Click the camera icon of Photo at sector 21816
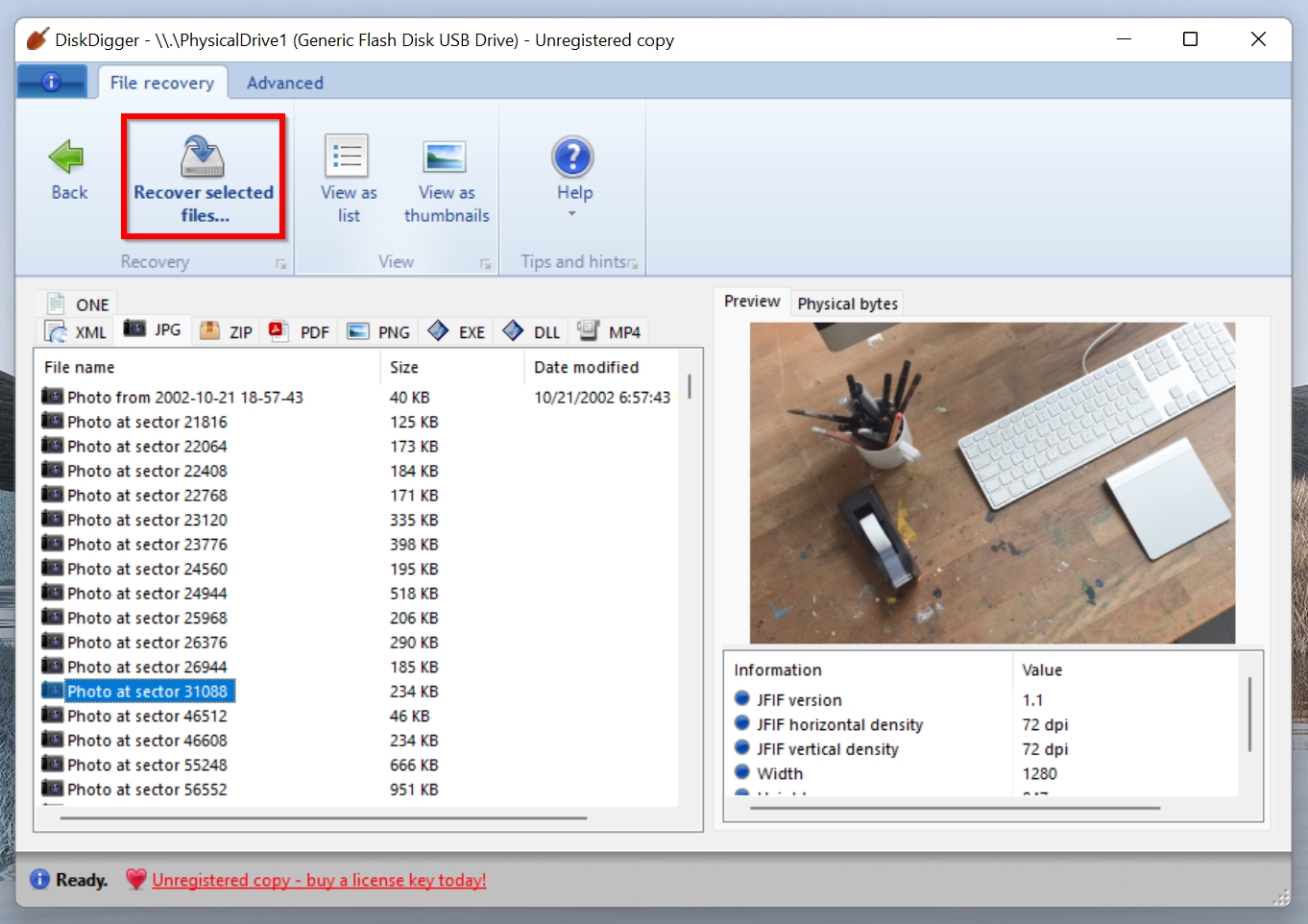1308x924 pixels. (x=53, y=421)
